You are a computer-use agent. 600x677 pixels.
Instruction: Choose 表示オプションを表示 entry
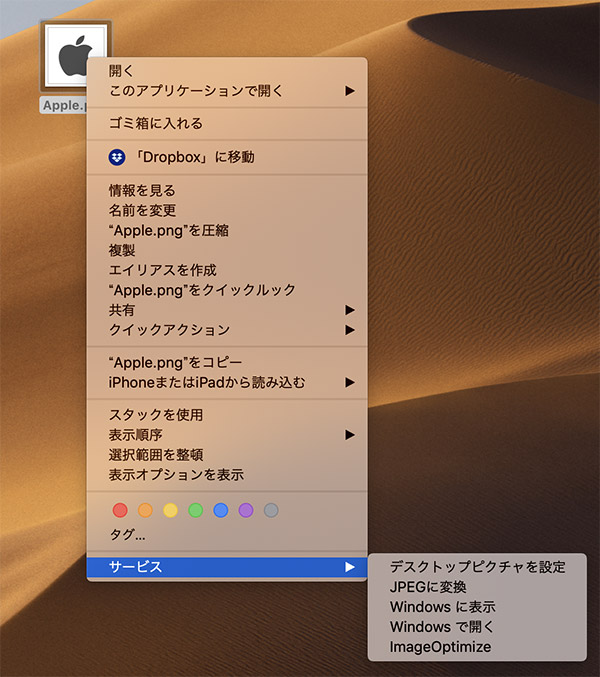coord(227,475)
